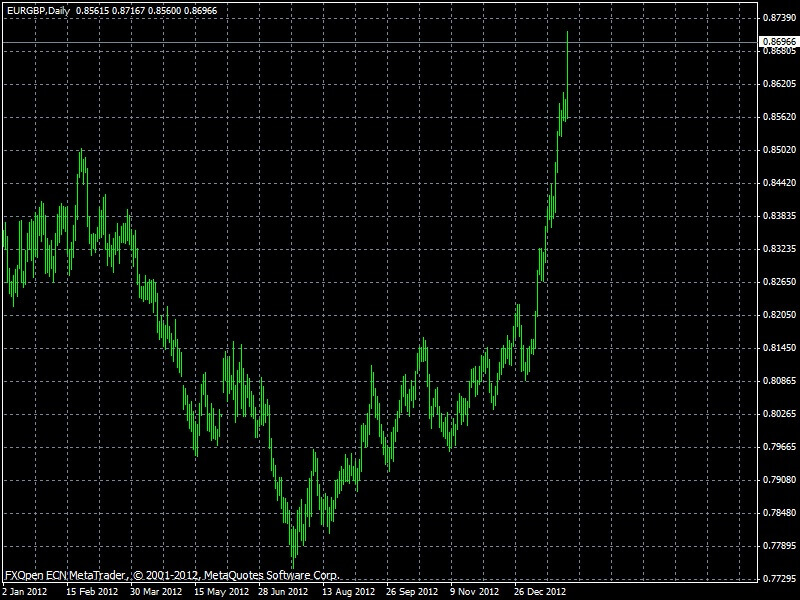
Task: Click the current price marker 0.86966
Action: pos(778,41)
